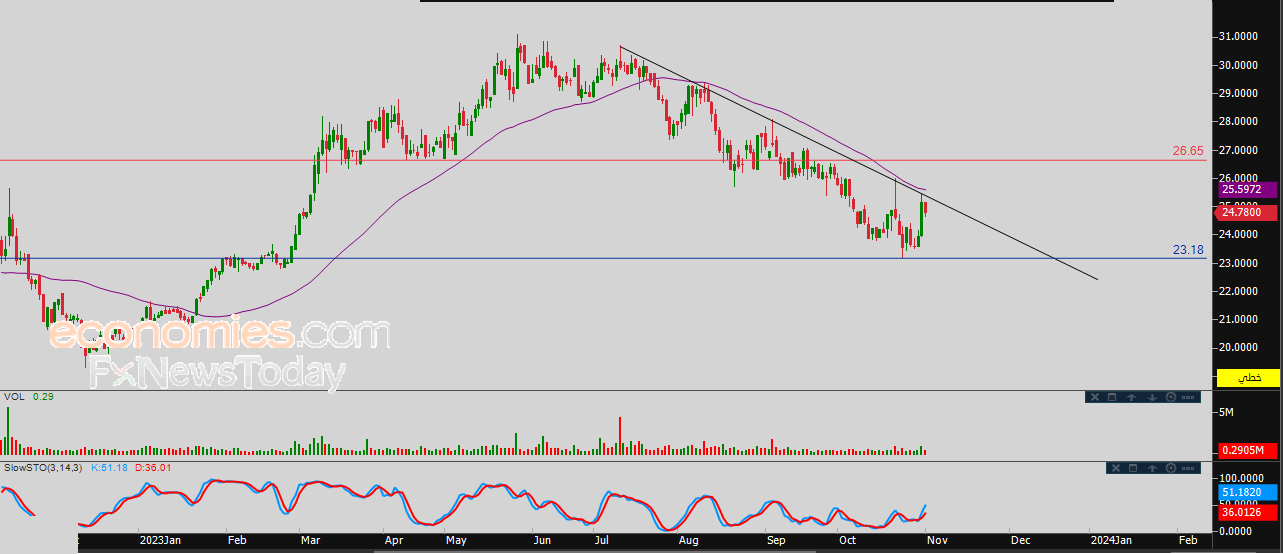Image resolution: width=1283 pixels, height=554 pixels.
Task: Click the blue 51.1820 stochastic K value tag
Action: 1246,493
